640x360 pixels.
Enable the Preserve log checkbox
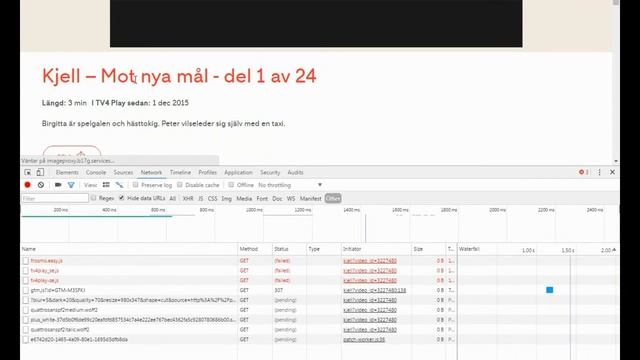pyautogui.click(x=136, y=185)
